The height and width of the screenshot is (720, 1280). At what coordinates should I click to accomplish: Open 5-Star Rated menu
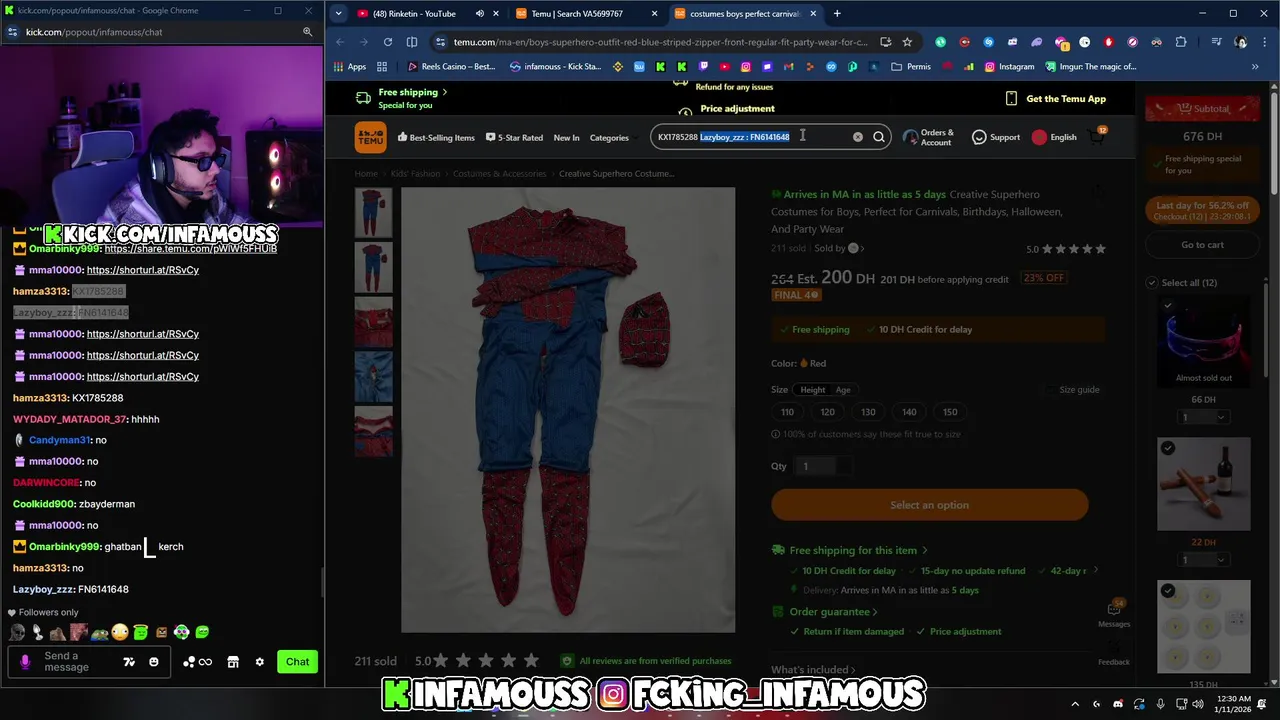(514, 138)
